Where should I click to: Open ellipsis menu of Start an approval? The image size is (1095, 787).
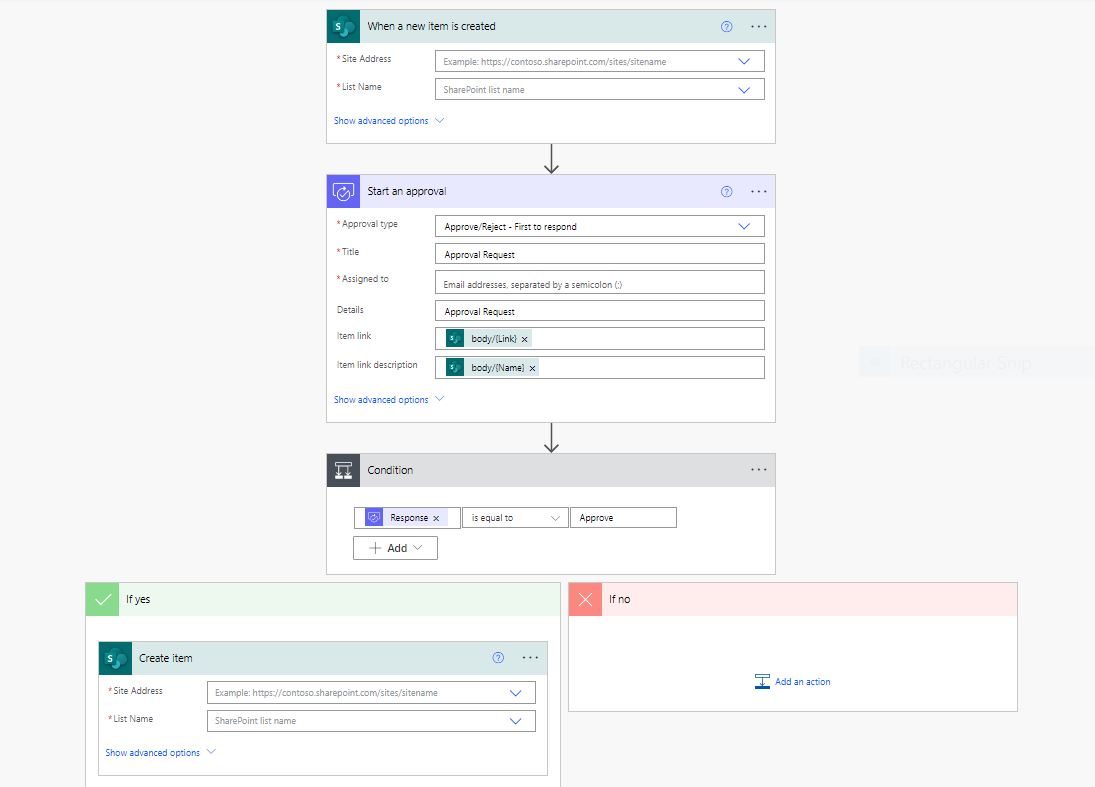click(x=758, y=191)
